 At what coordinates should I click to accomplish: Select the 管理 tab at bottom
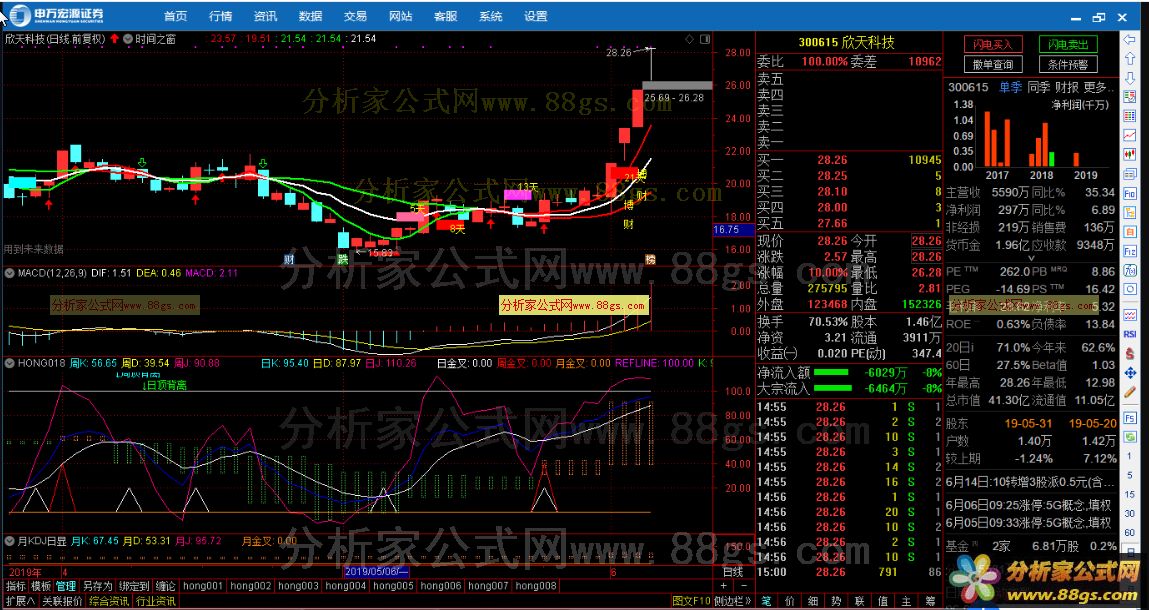tap(65, 586)
